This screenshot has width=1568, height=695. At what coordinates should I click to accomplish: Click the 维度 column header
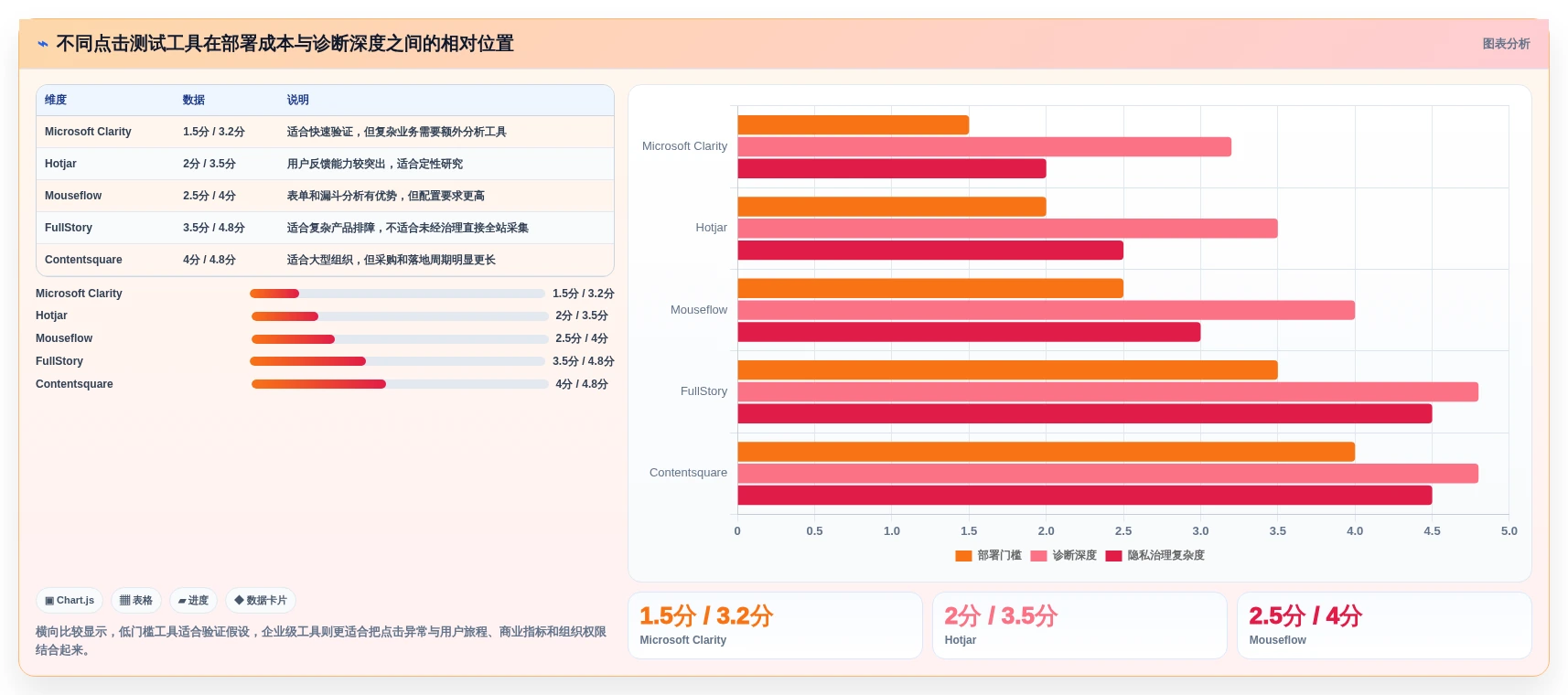(56, 101)
